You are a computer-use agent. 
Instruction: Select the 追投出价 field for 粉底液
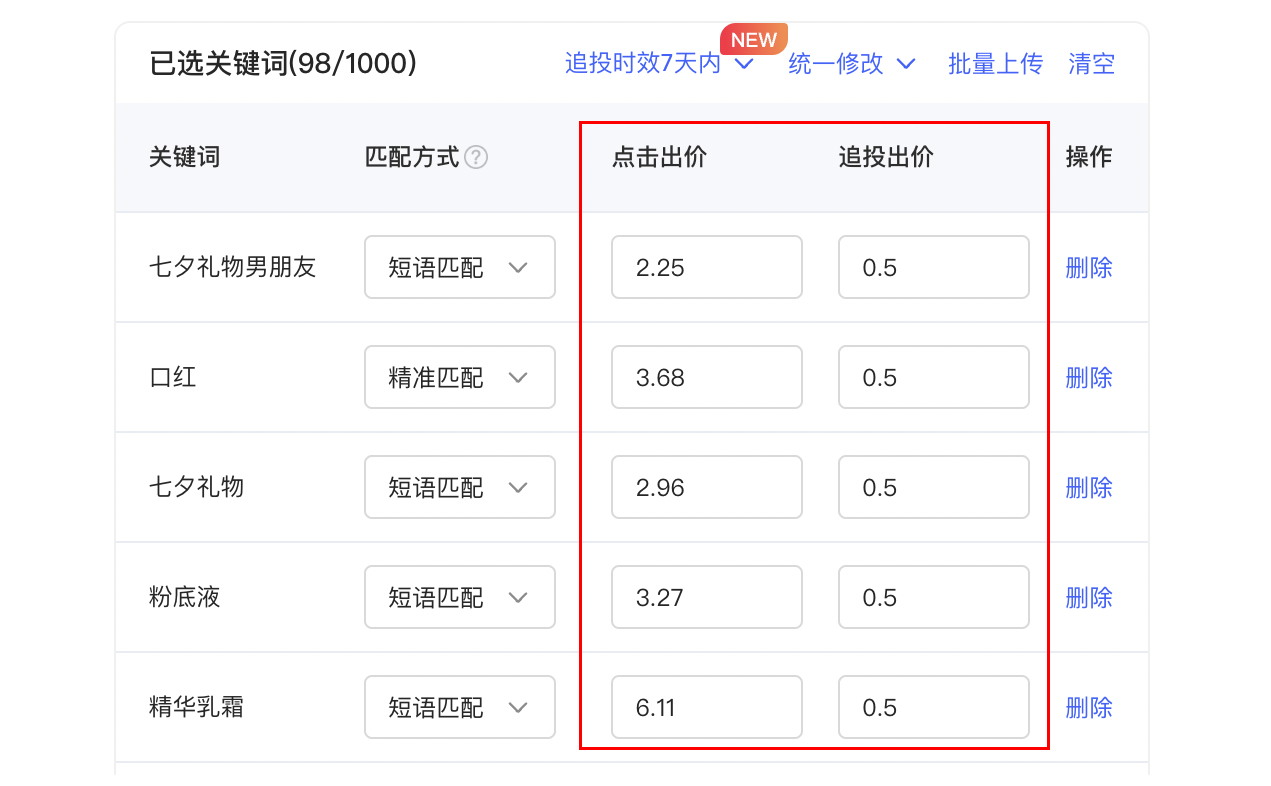(933, 597)
